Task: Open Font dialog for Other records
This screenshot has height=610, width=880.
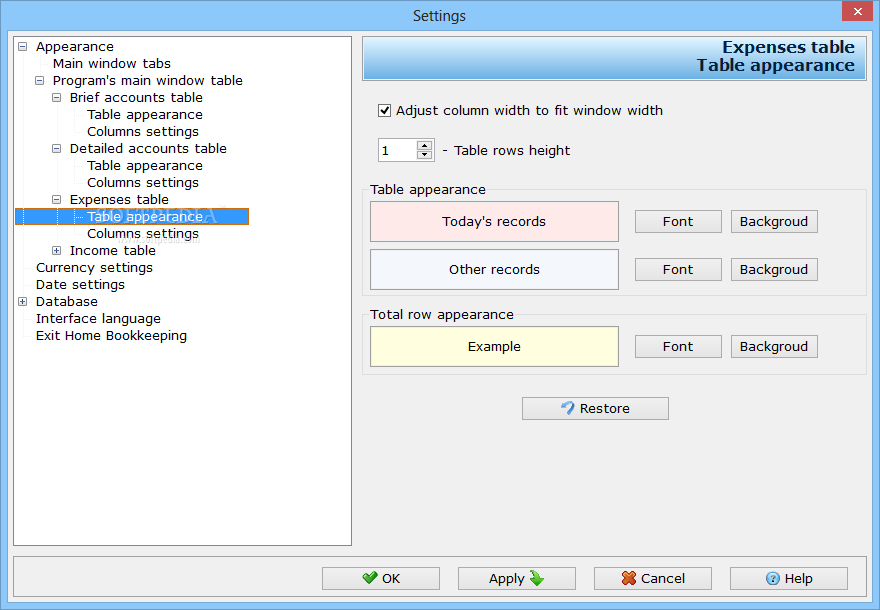Action: pyautogui.click(x=678, y=269)
